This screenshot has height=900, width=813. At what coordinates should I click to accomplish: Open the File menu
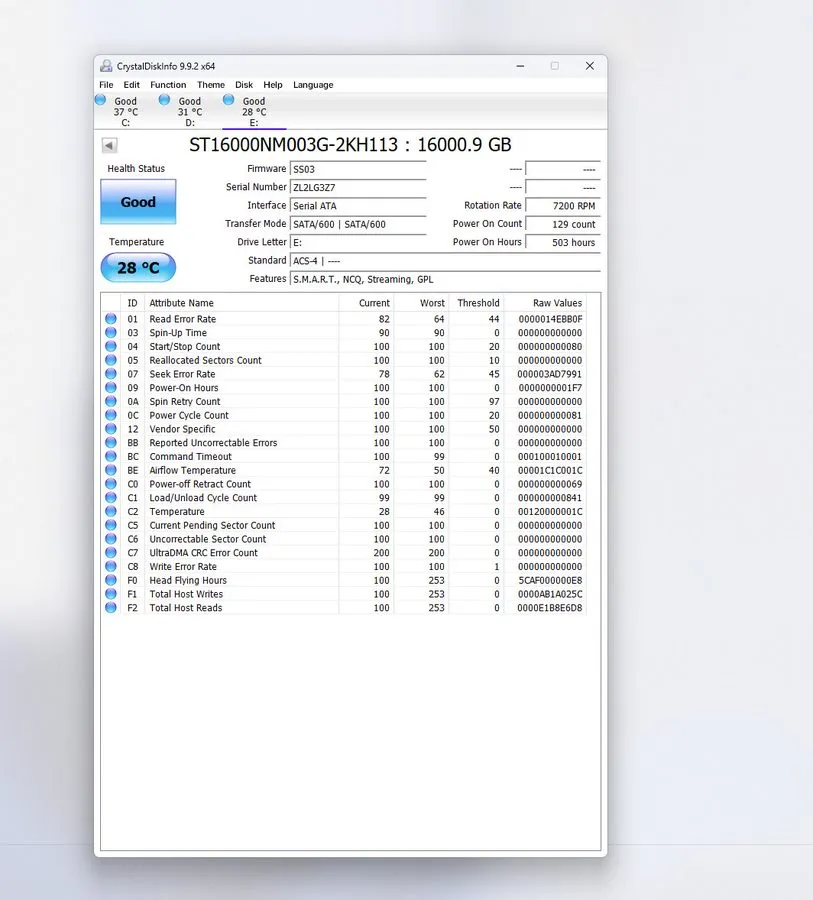click(x=106, y=85)
